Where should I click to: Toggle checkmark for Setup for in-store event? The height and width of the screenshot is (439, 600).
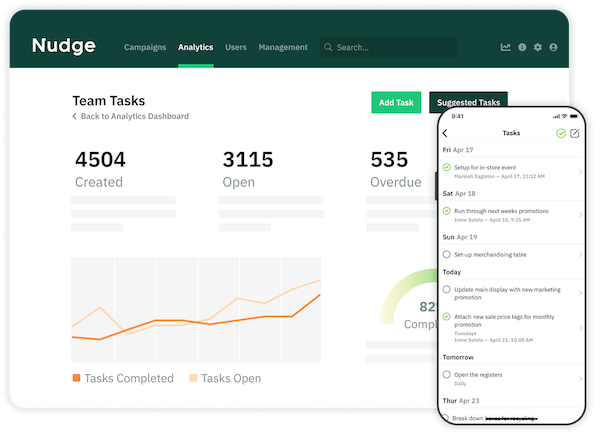pos(447,167)
